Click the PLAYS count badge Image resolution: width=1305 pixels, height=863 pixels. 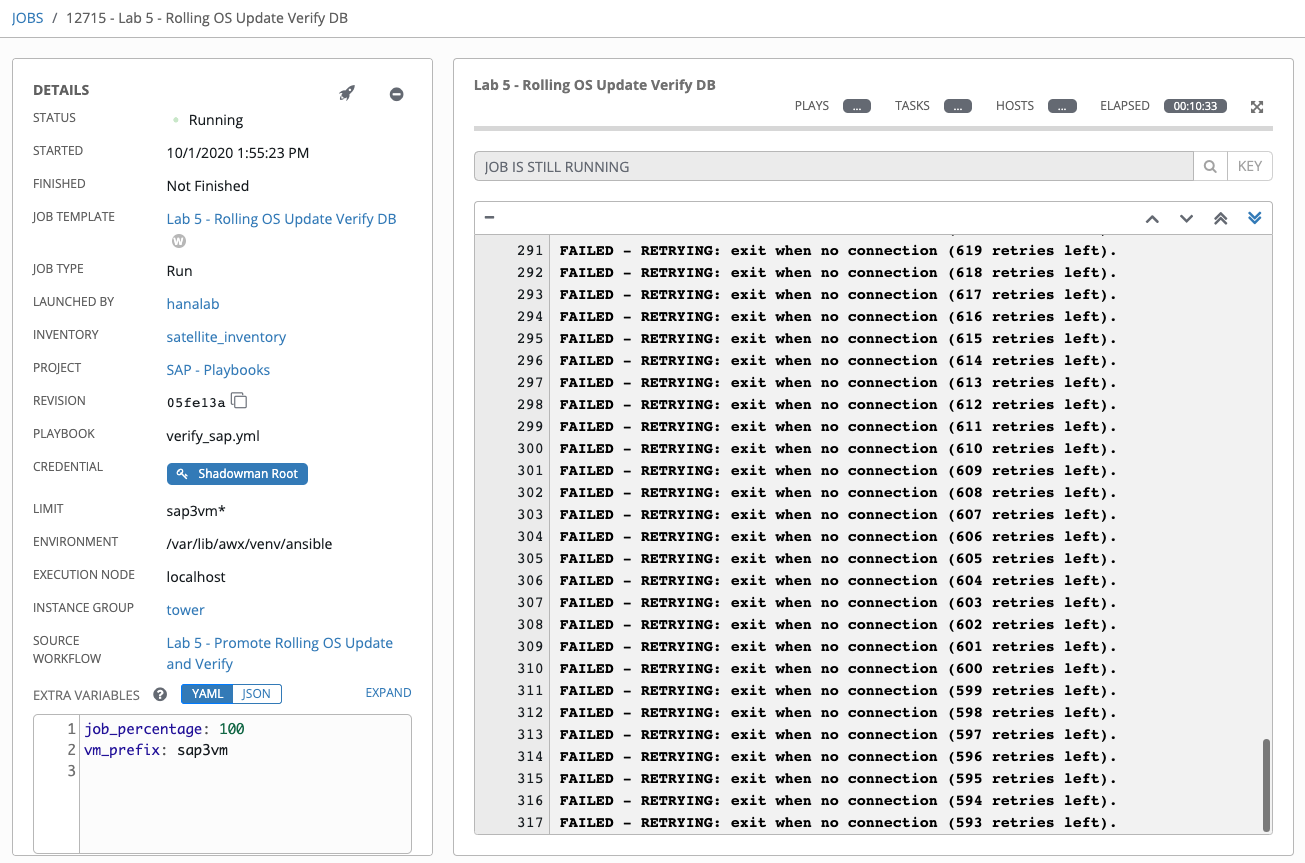click(857, 106)
